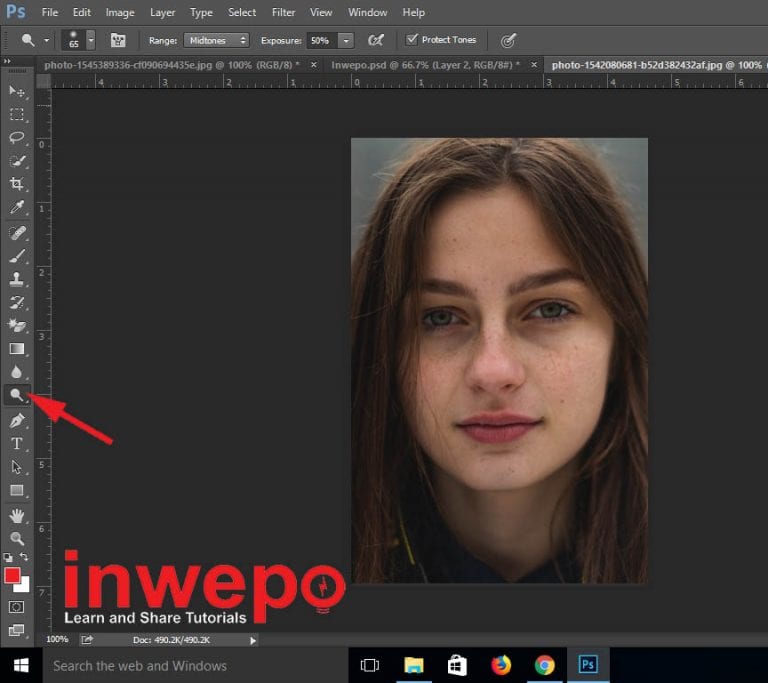The image size is (768, 683).
Task: Click the 100% zoom level field
Action: point(57,639)
